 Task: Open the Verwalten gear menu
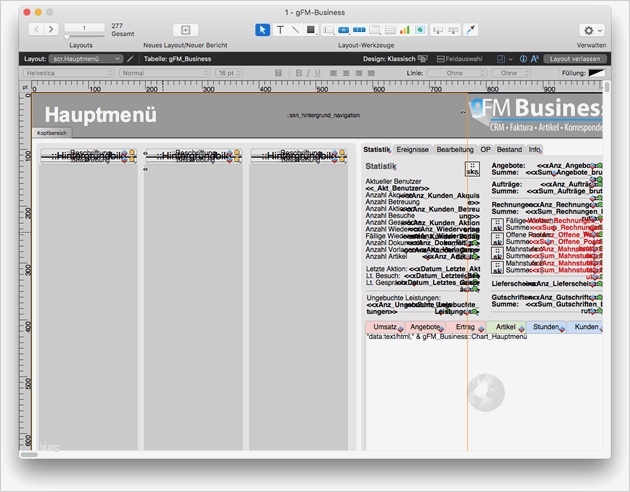click(x=592, y=30)
